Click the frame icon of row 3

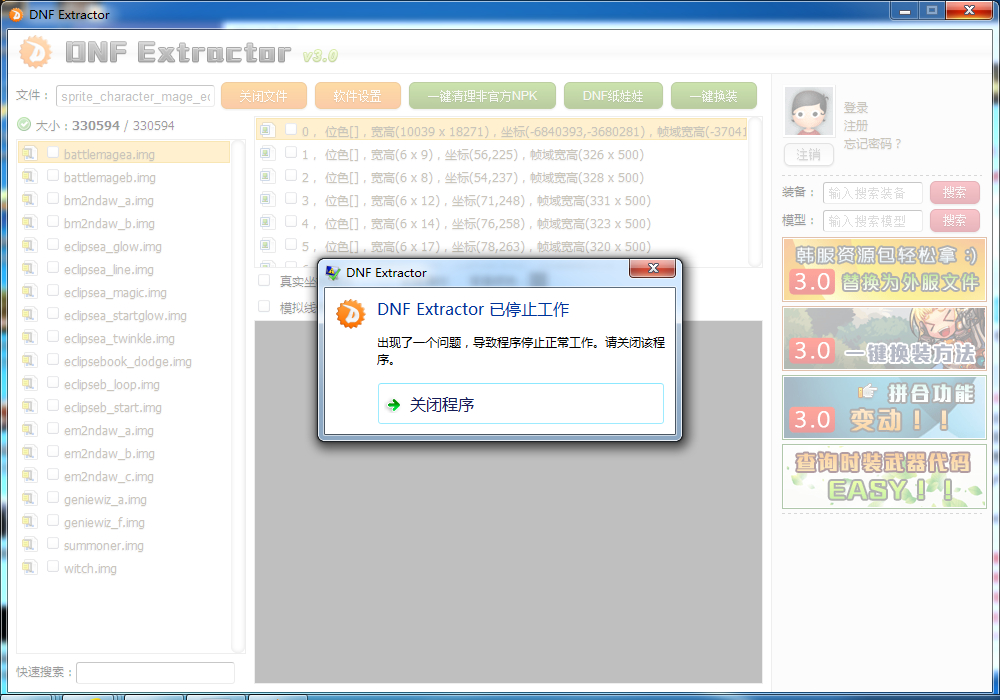267,199
